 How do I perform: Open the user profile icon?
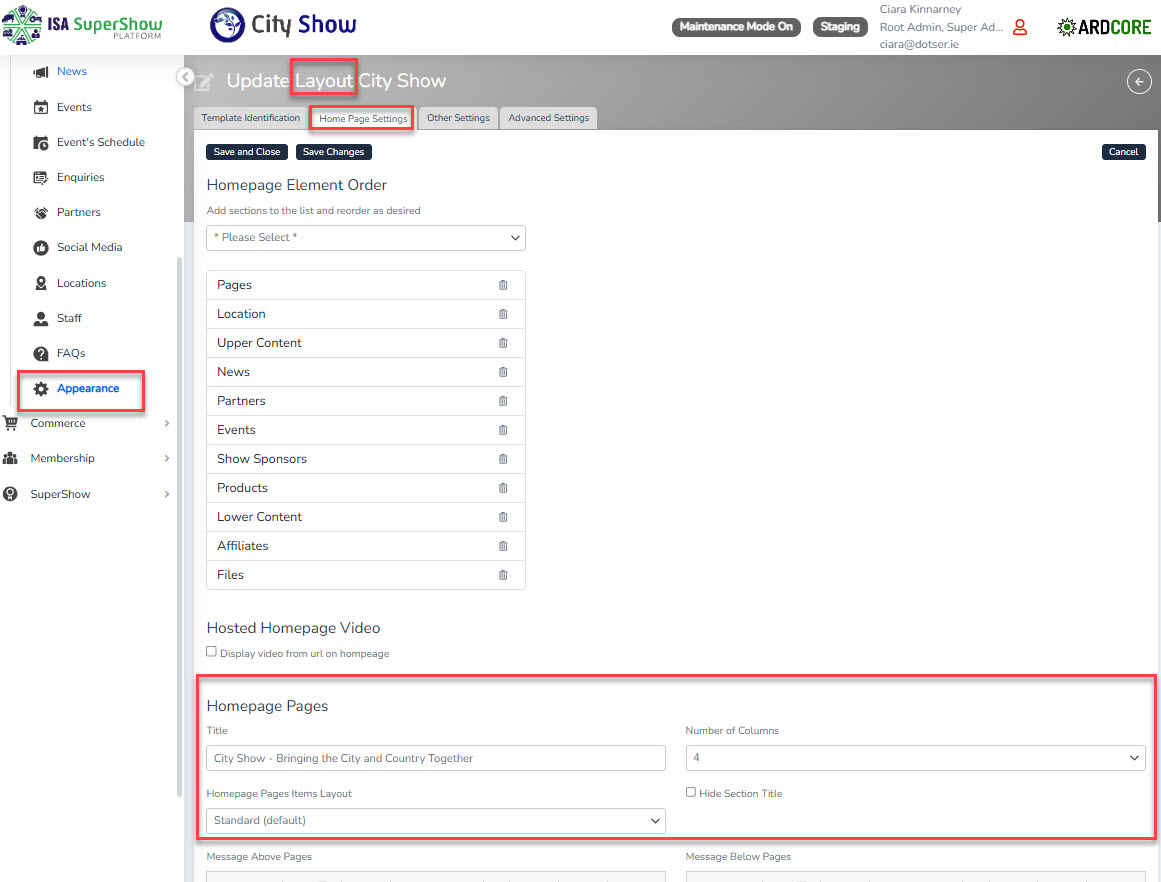click(x=1020, y=27)
